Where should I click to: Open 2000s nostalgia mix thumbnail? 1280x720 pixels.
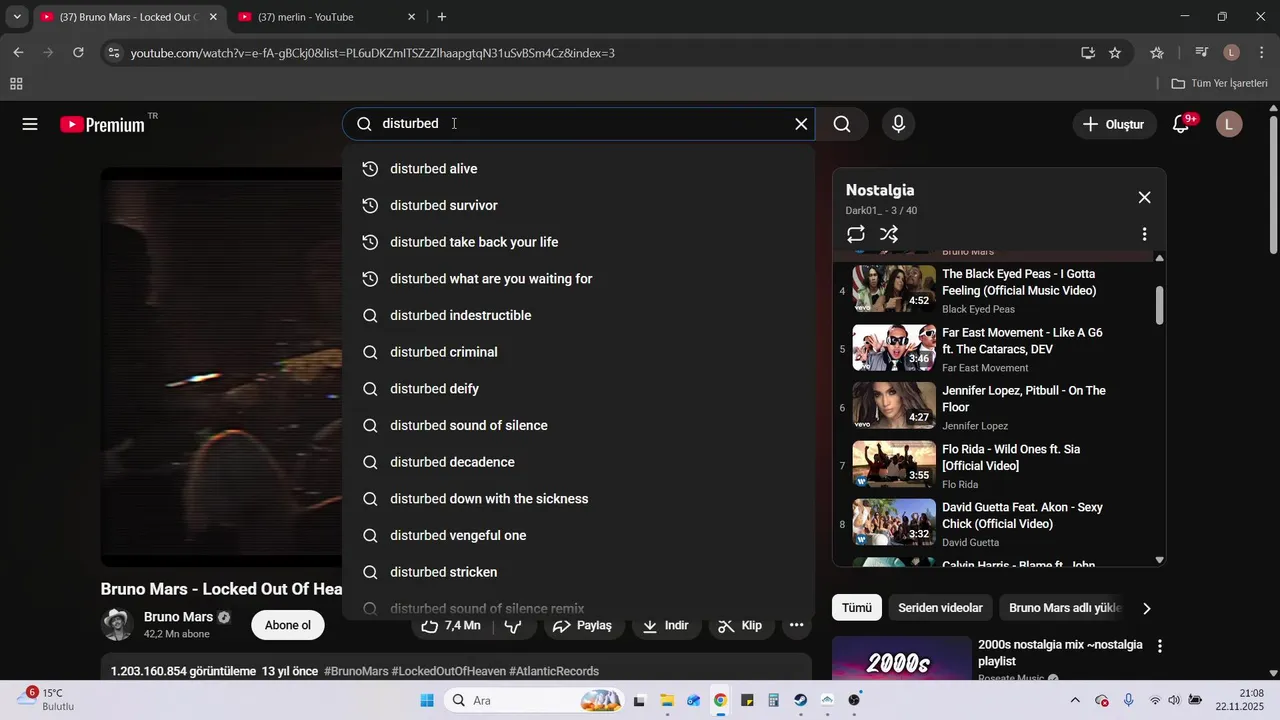902,660
